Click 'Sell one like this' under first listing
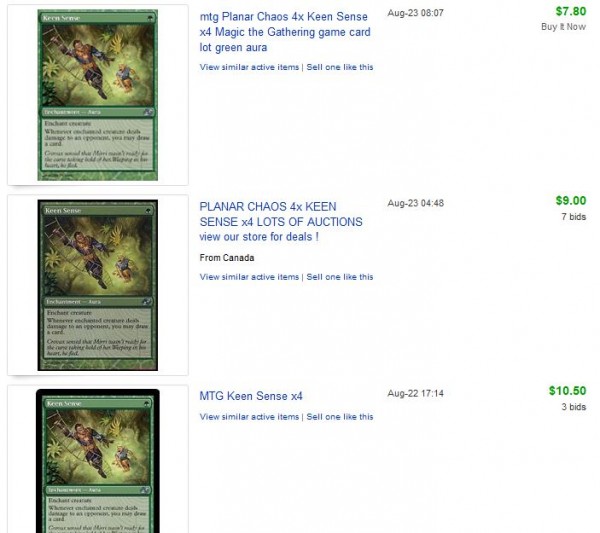This screenshot has width=600, height=533. 339,67
